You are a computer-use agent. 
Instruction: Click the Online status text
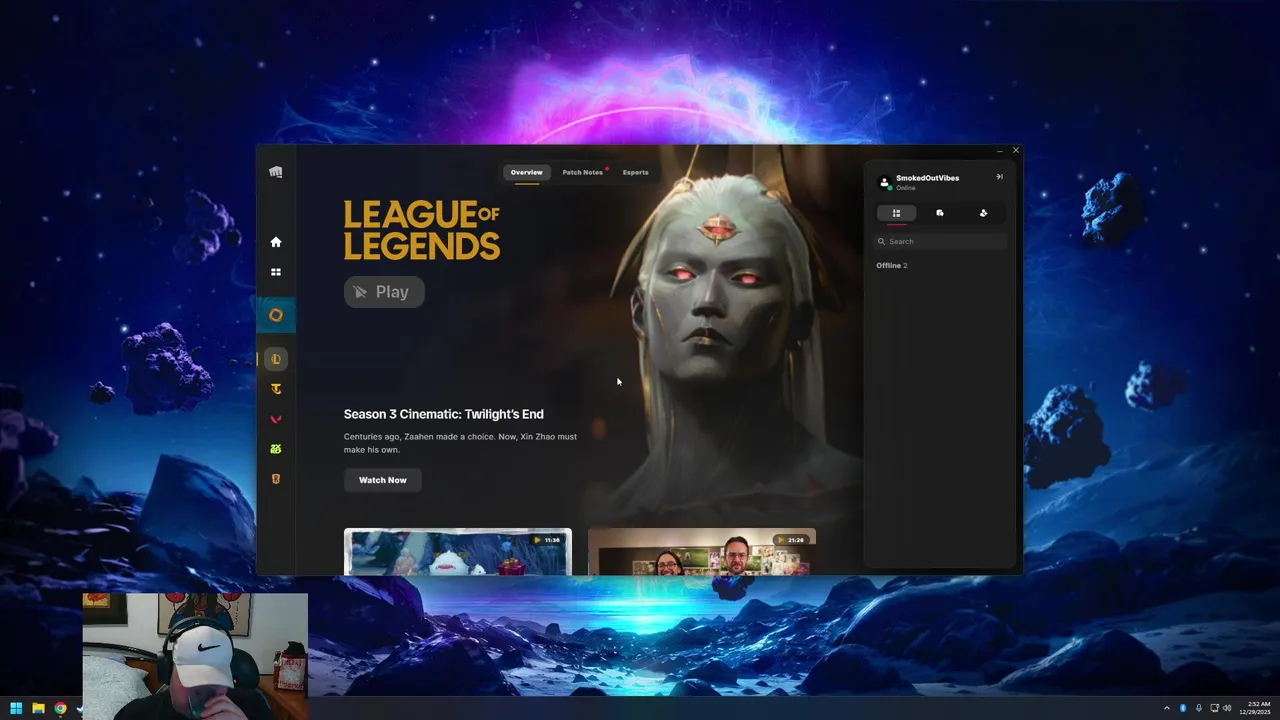tap(906, 188)
